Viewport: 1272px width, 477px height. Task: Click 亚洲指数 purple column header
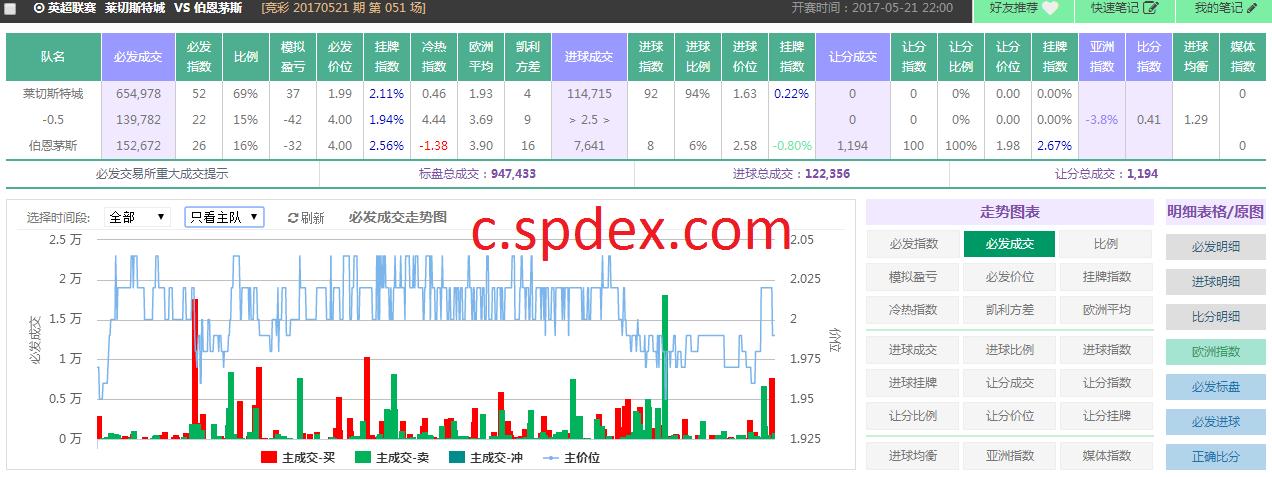1102,57
